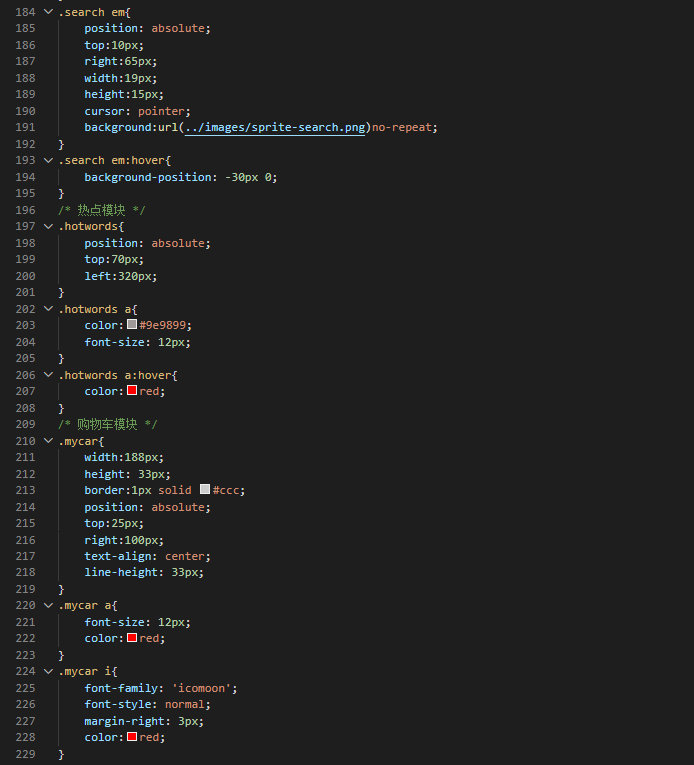Click the '.hotwords a:hover' selector text
Screen dimensions: 694x765
pyautogui.click(x=115, y=375)
